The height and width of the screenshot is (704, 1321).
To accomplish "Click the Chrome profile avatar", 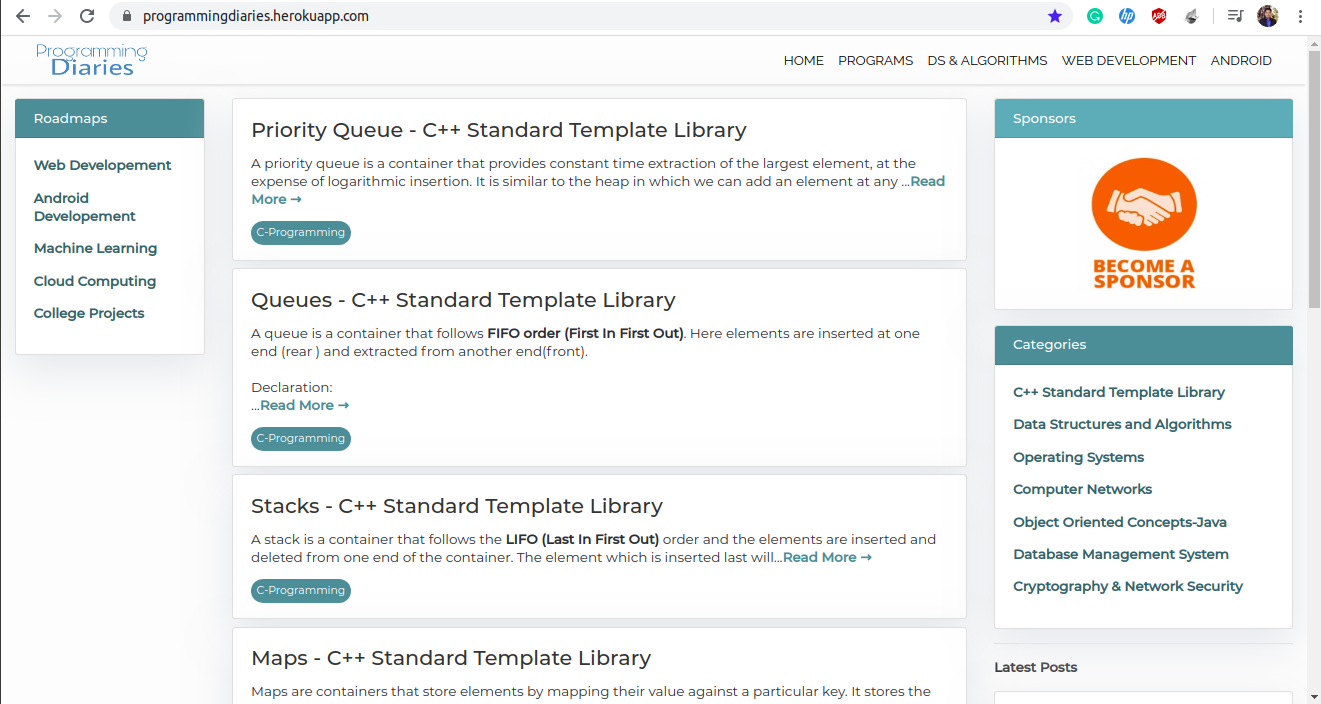I will pos(1267,16).
